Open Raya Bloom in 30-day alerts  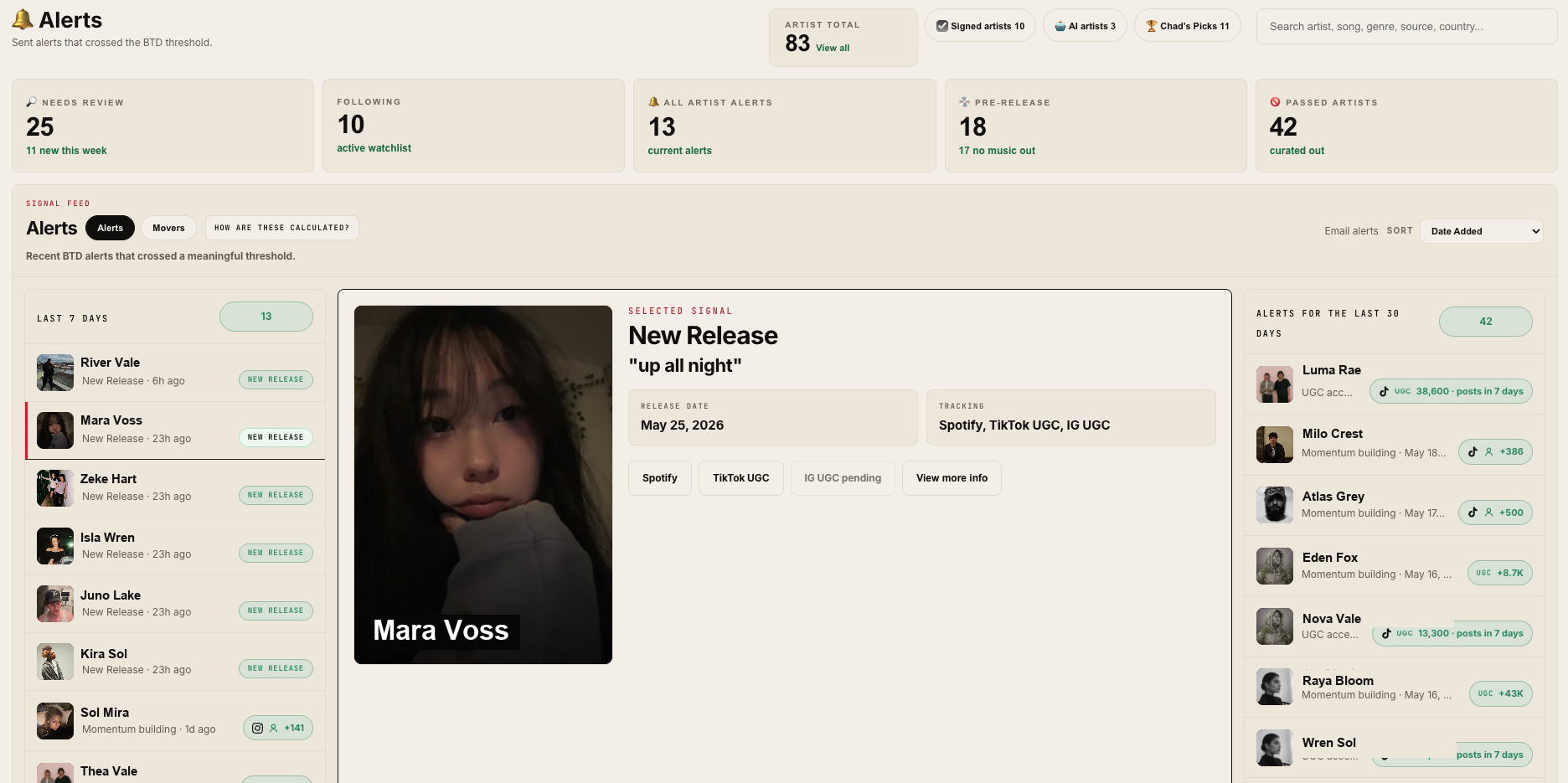(1394, 688)
